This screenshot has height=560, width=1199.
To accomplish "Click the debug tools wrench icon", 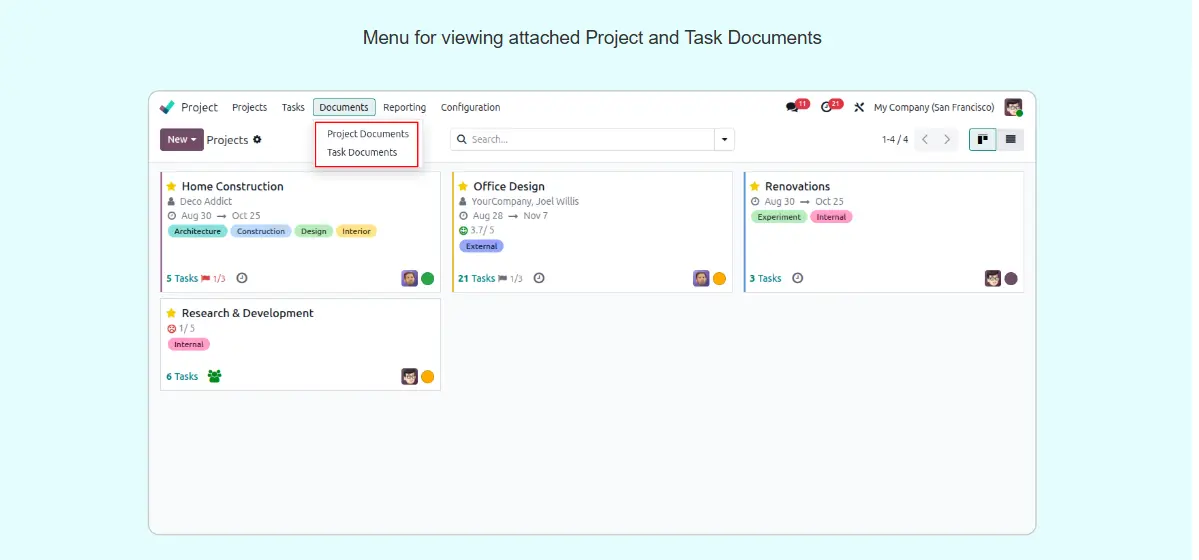I will [859, 107].
